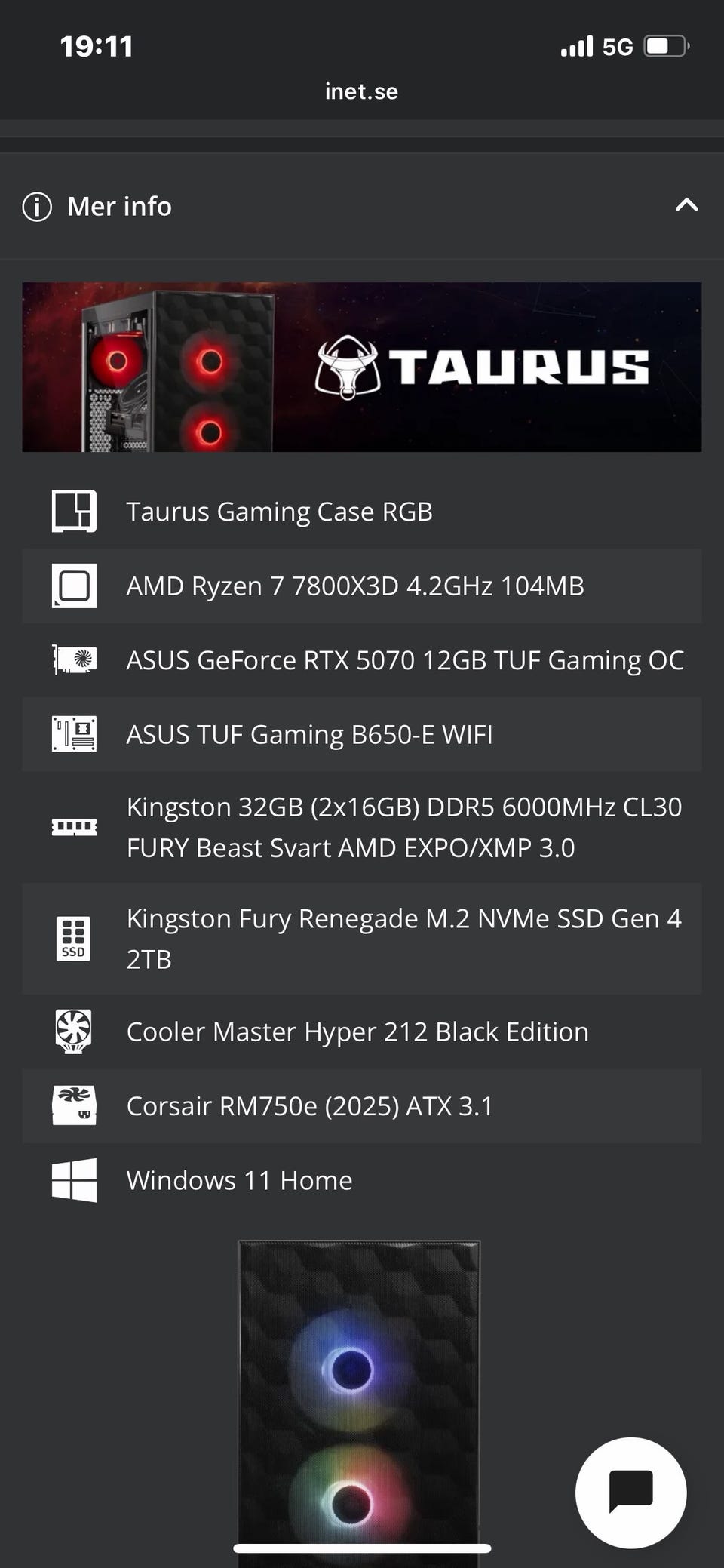Click the graphics card icon
The height and width of the screenshot is (1568, 724).
click(x=74, y=659)
